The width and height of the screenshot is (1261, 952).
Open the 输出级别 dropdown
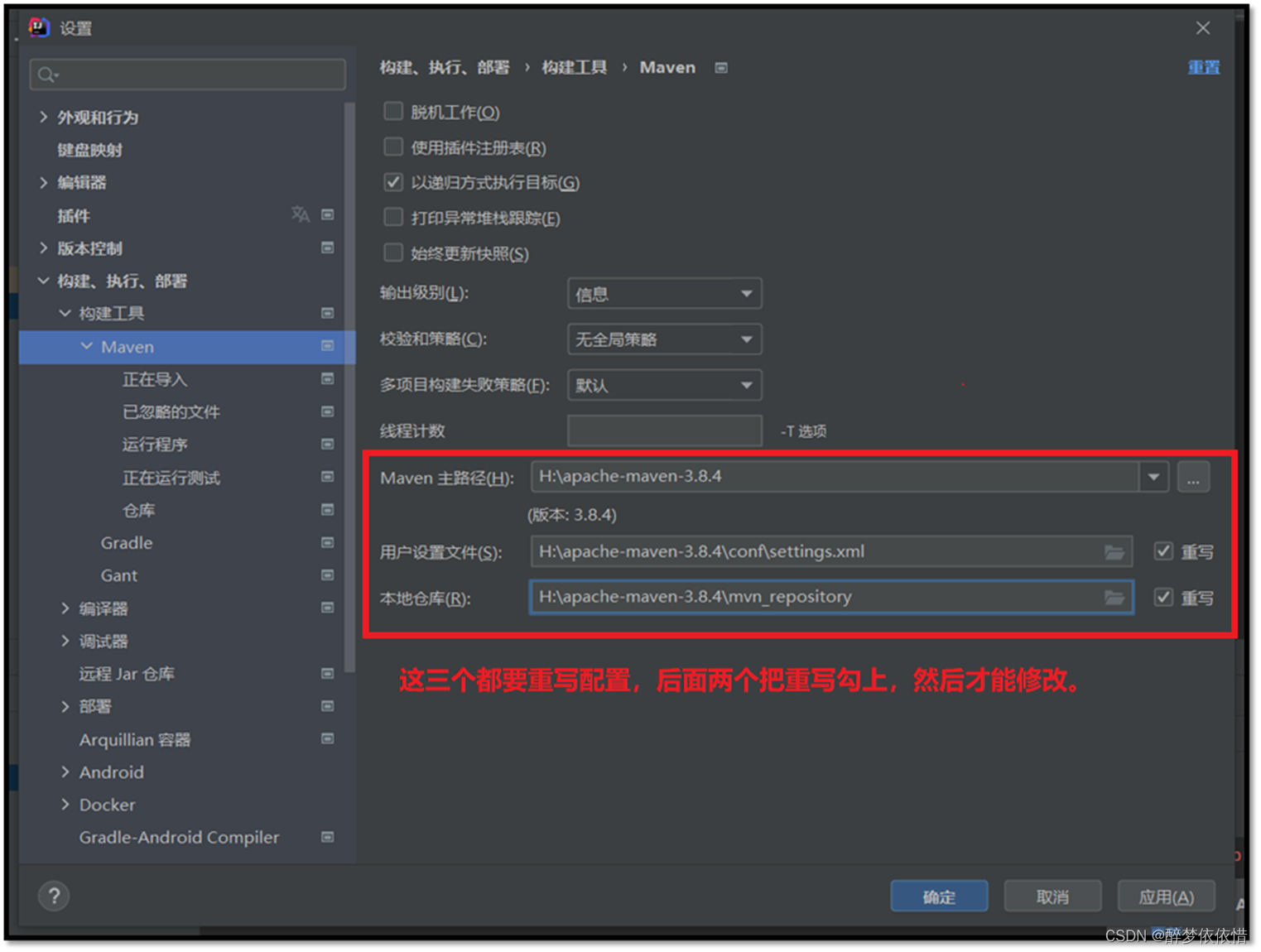(664, 294)
